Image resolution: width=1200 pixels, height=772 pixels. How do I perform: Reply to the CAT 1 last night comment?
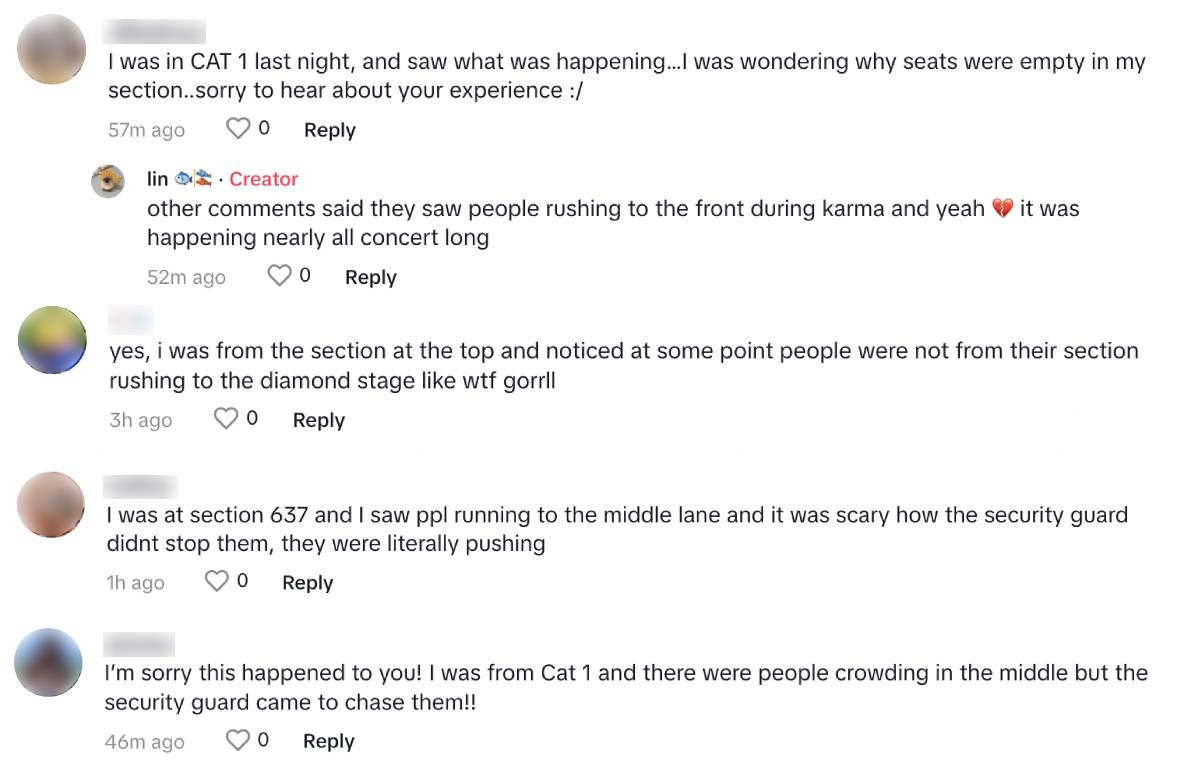point(329,130)
